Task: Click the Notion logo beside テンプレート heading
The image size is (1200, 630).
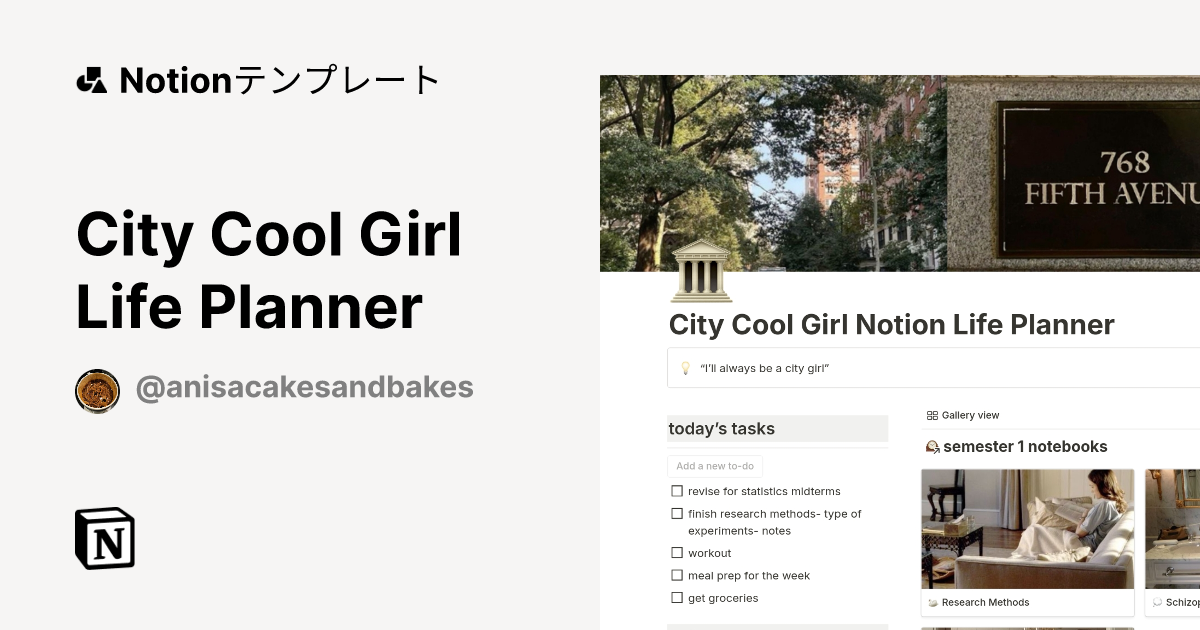Action: point(91,80)
